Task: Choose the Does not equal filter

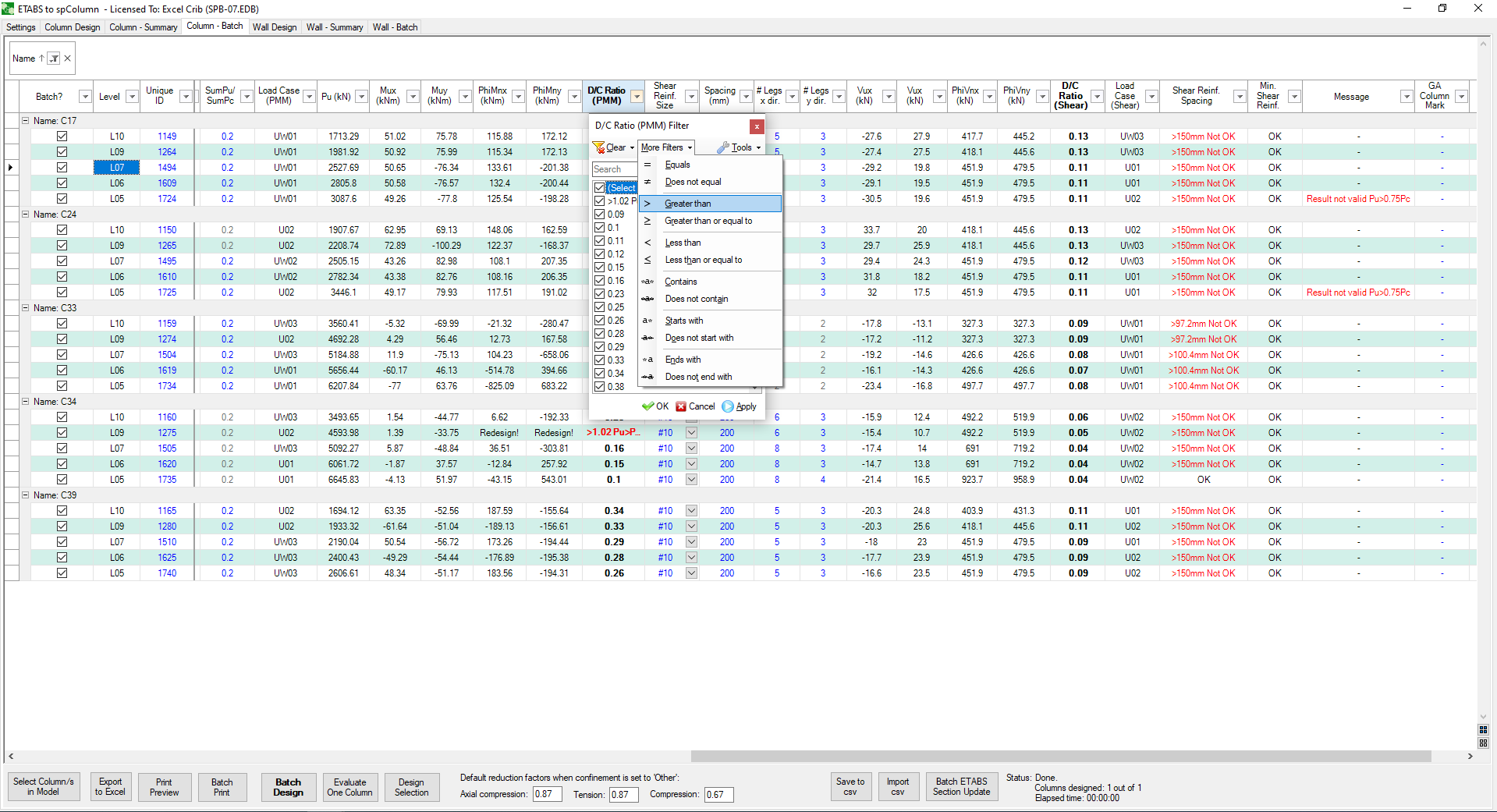Action: pos(693,182)
